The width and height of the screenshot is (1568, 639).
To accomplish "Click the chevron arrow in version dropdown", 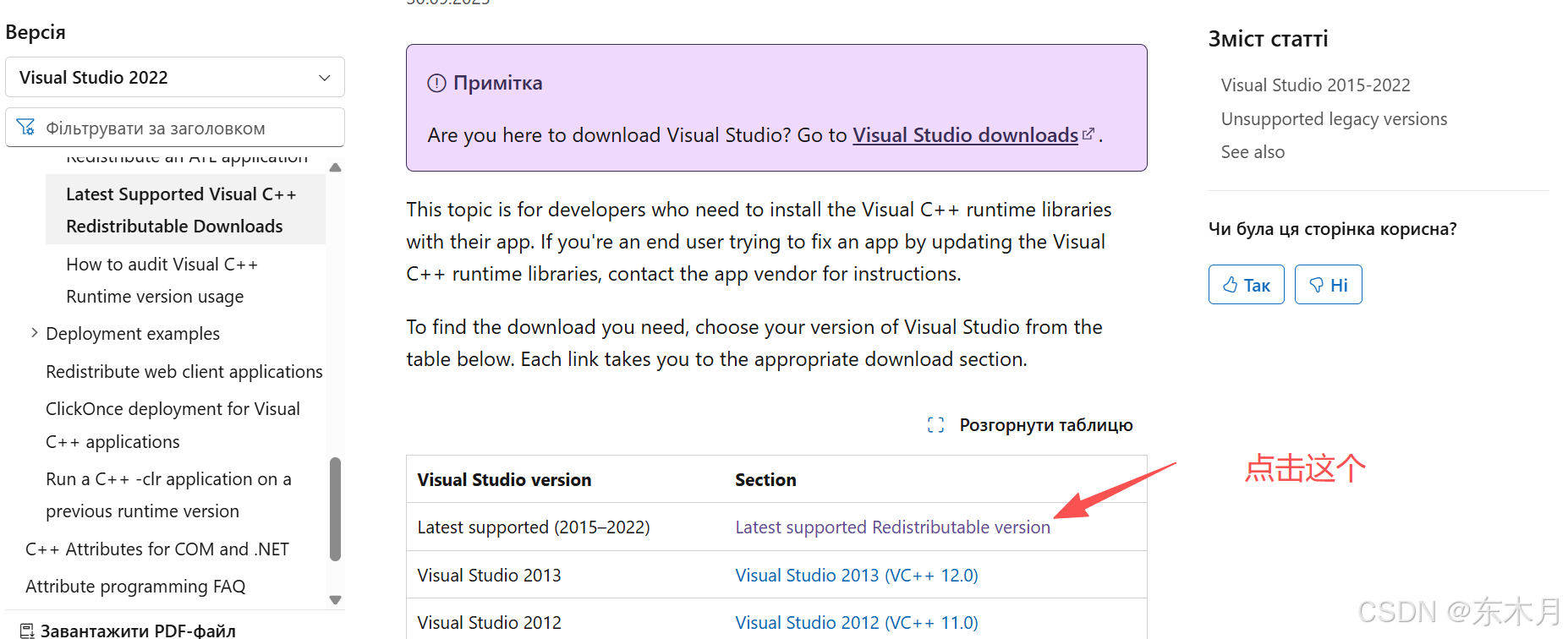I will pos(324,78).
